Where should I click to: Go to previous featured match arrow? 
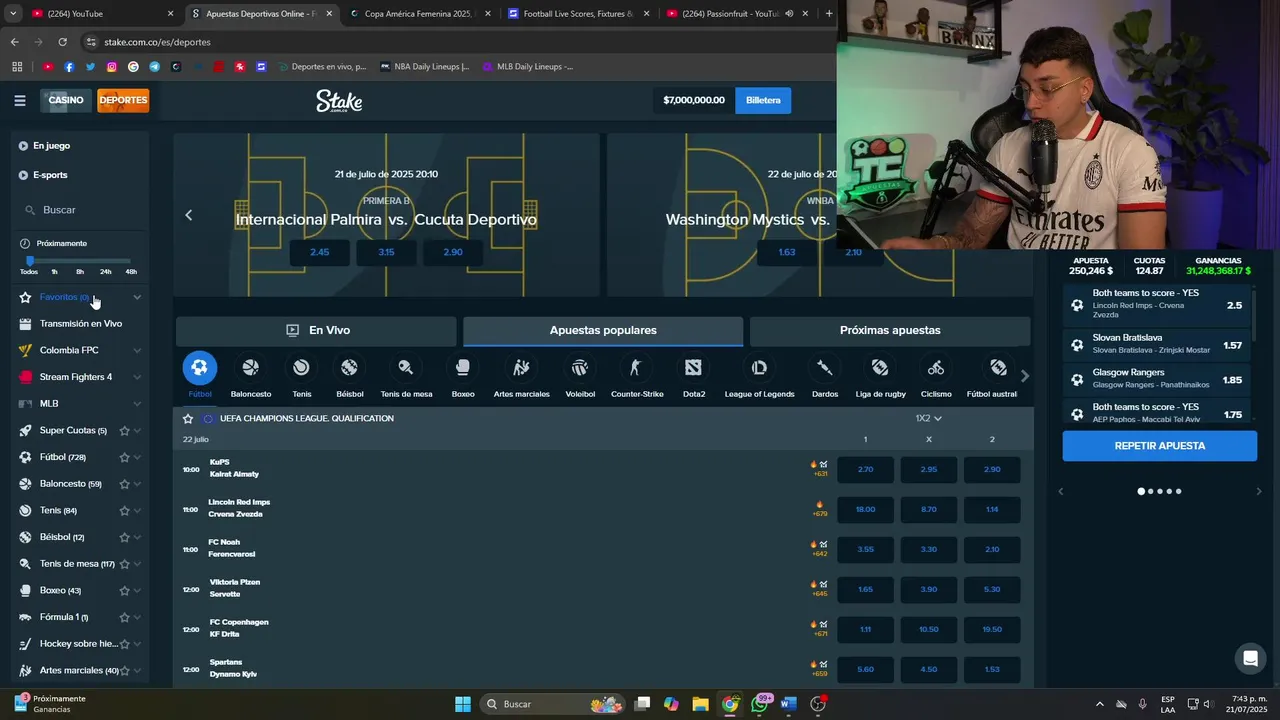click(x=188, y=215)
